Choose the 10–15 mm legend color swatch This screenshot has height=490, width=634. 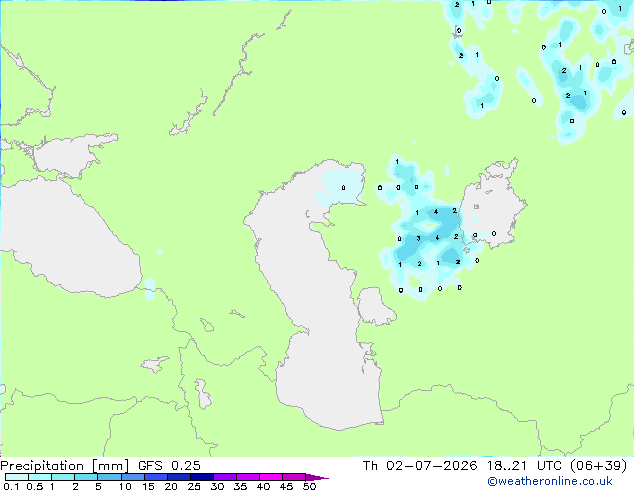click(x=132, y=477)
